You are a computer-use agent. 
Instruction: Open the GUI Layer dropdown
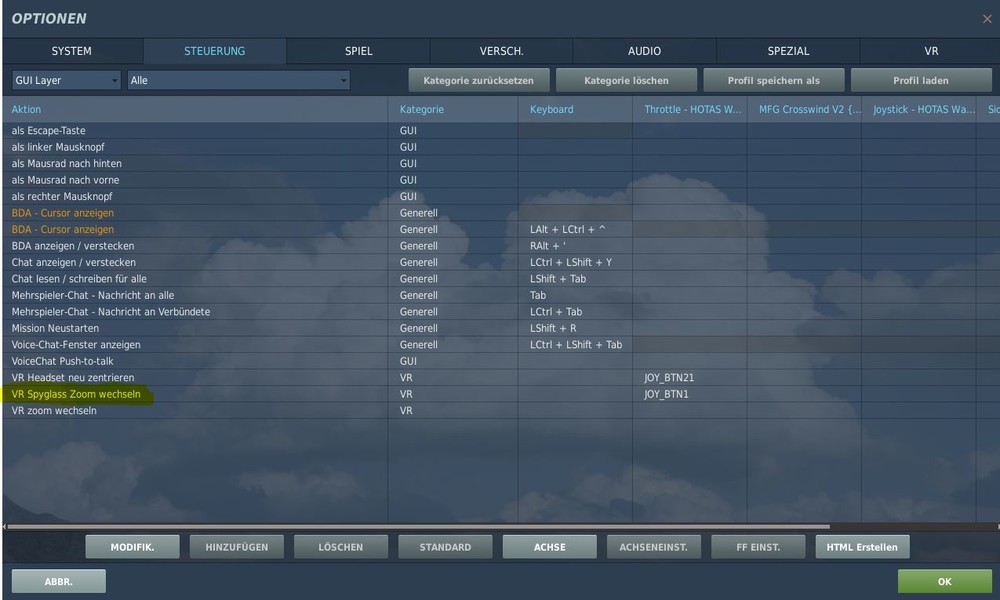tap(66, 80)
